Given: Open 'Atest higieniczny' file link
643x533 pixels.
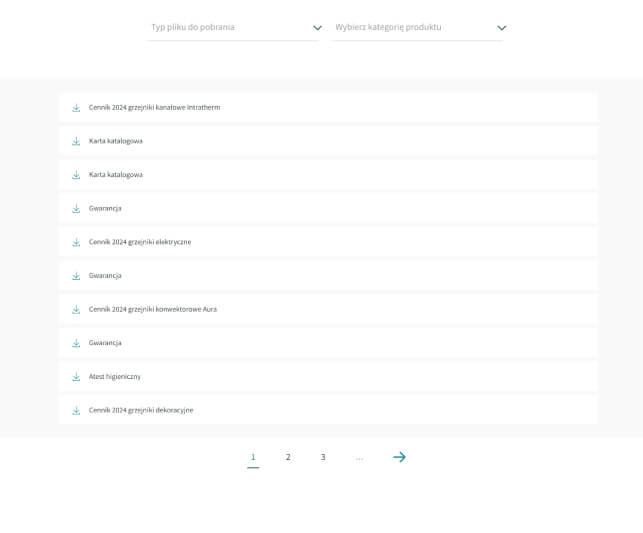Looking at the screenshot, I should (114, 376).
